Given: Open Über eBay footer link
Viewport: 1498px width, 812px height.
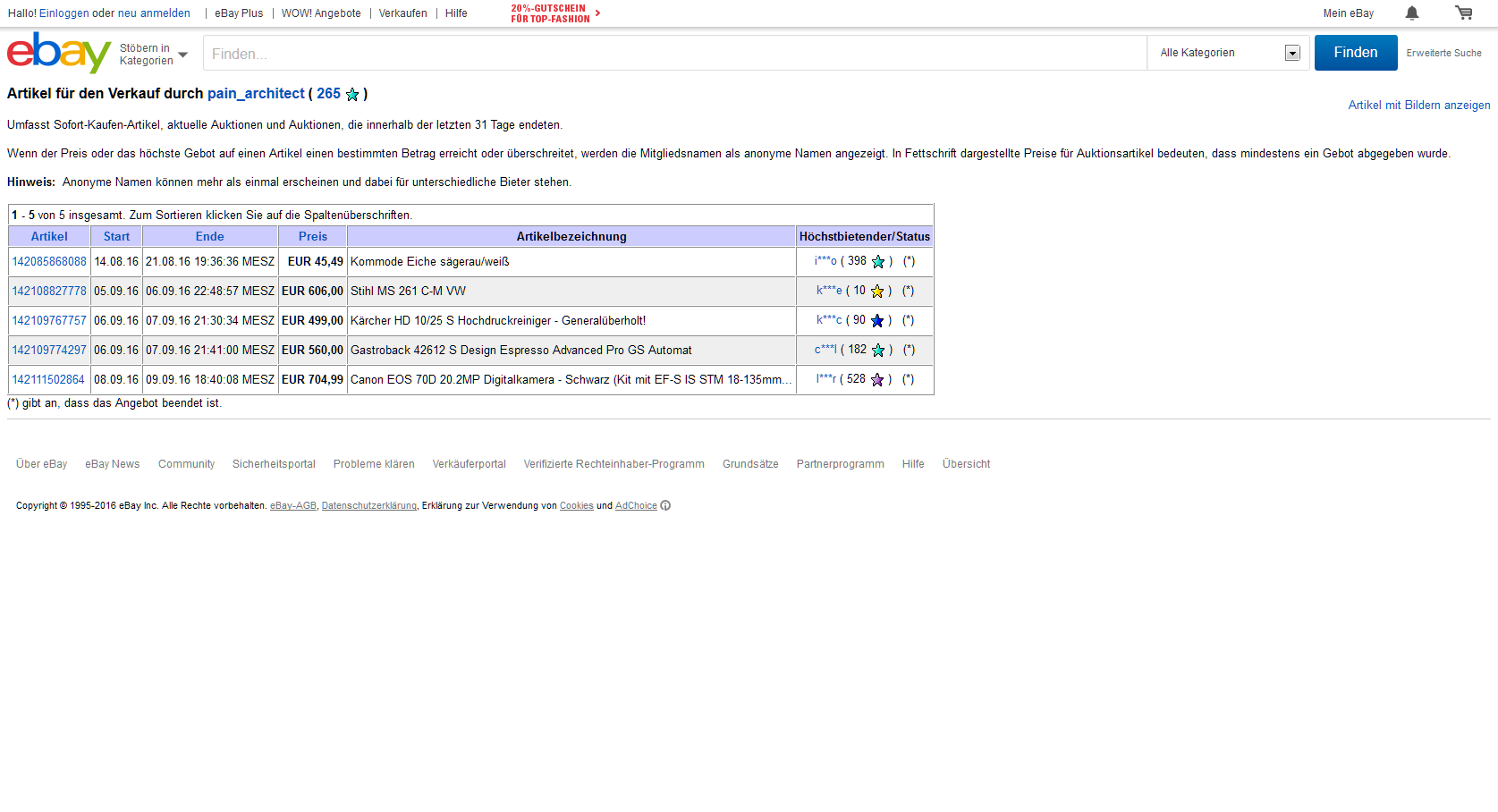Looking at the screenshot, I should (41, 464).
